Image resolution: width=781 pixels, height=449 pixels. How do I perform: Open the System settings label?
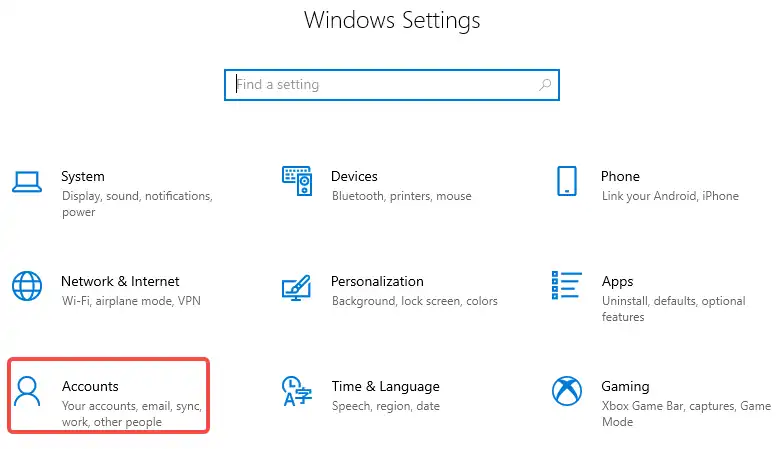(83, 176)
